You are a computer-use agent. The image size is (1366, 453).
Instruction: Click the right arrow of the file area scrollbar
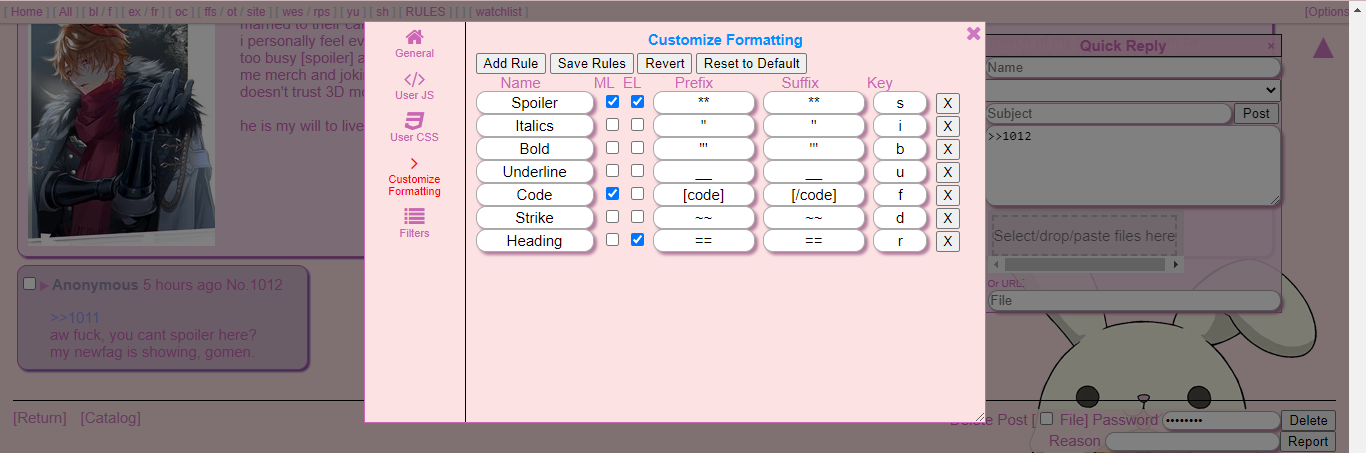tap(1175, 265)
